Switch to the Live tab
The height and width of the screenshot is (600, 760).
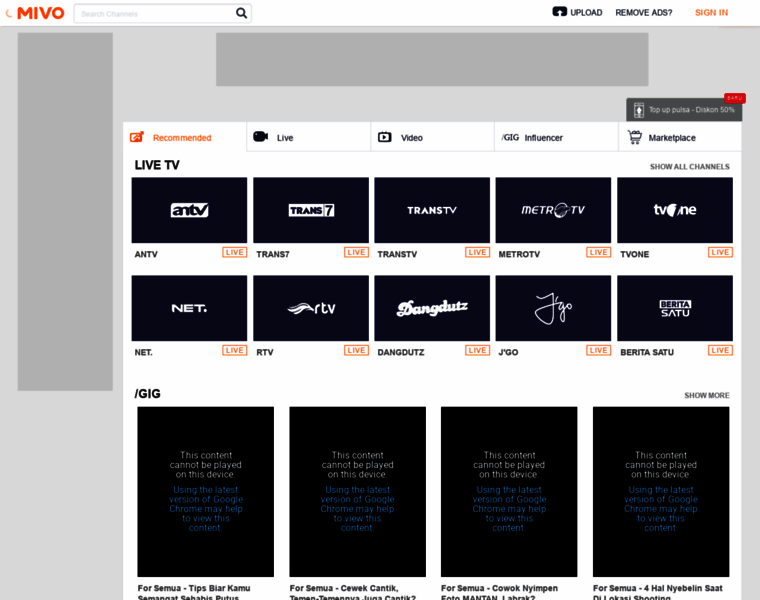309,137
